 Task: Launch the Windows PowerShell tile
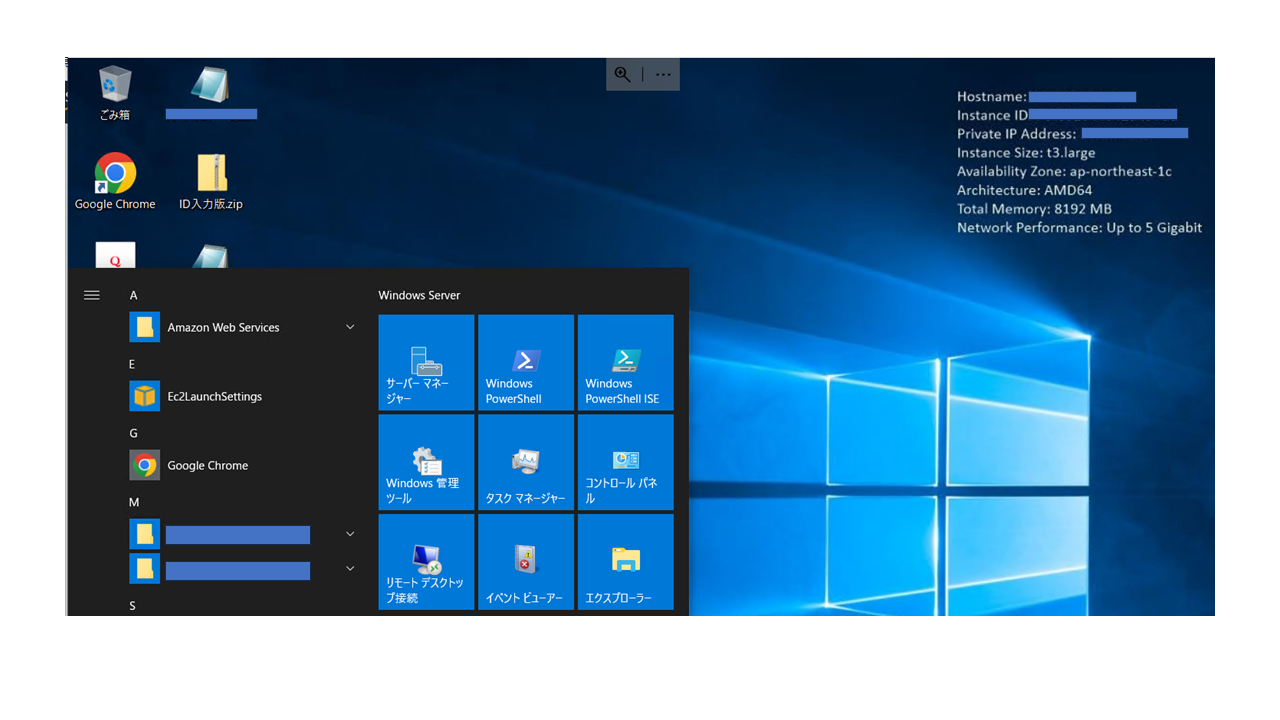[526, 362]
